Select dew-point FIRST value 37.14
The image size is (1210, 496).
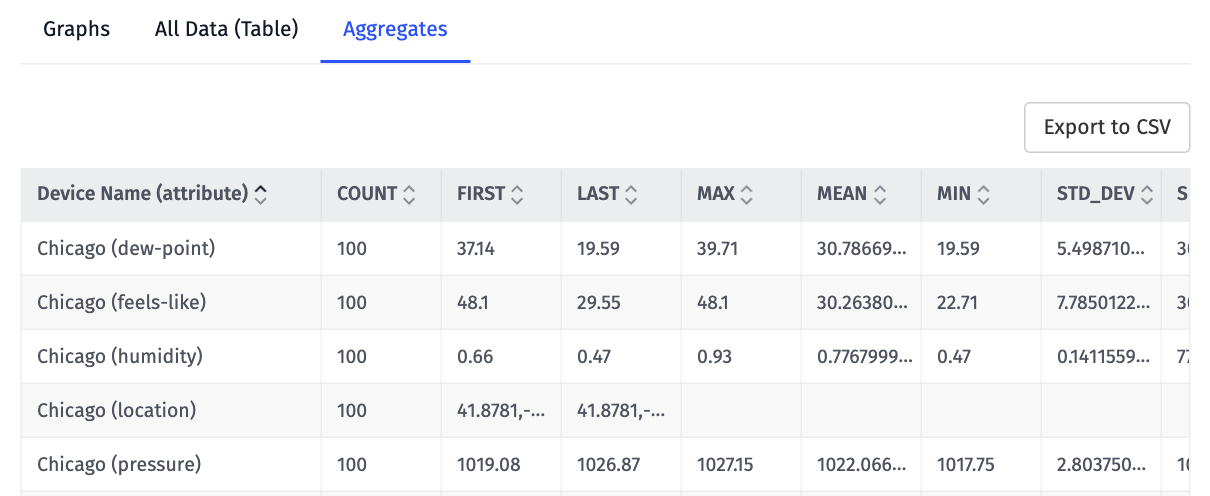(x=478, y=248)
